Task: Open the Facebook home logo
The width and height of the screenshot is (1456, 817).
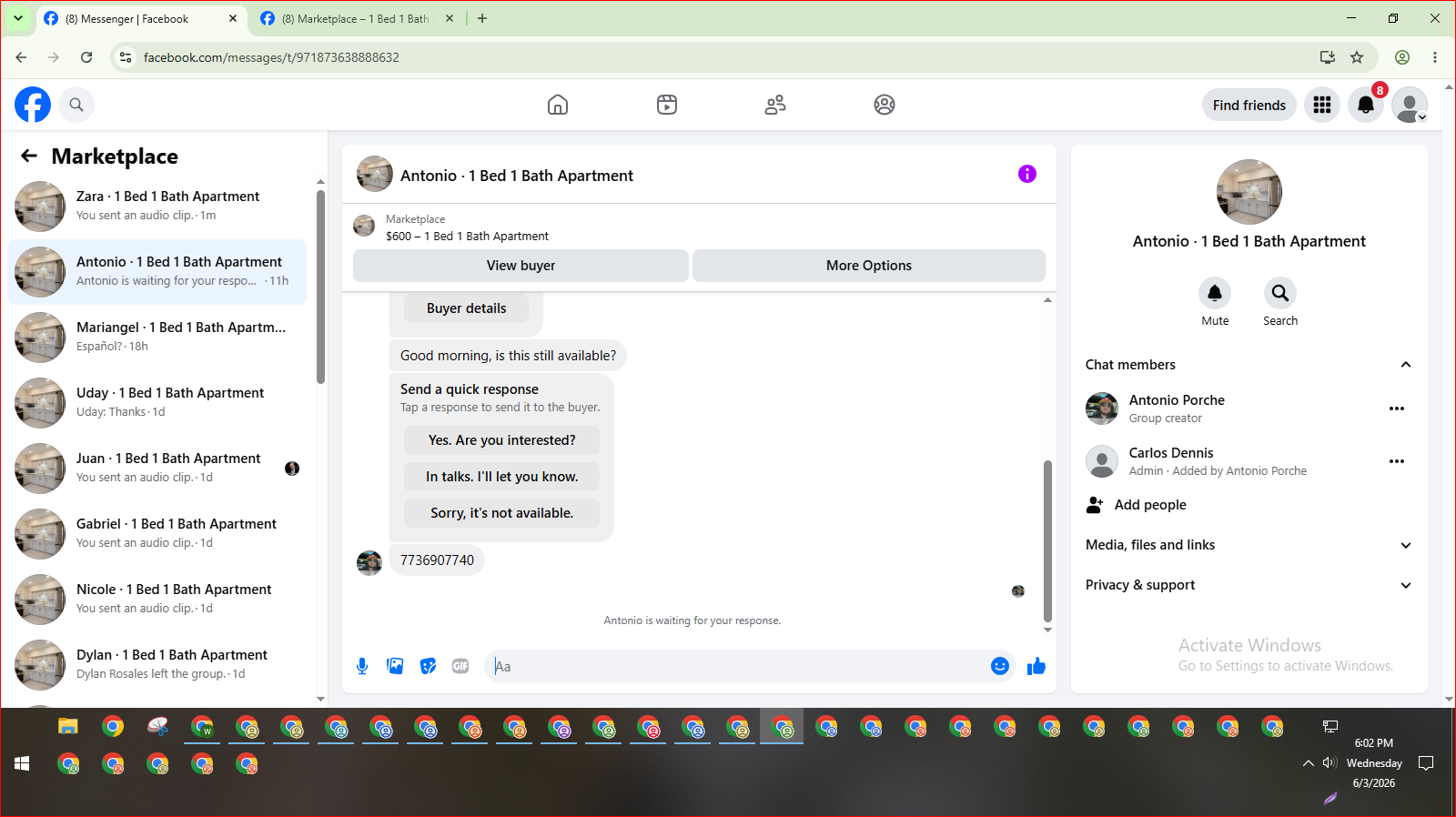Action: click(x=33, y=105)
